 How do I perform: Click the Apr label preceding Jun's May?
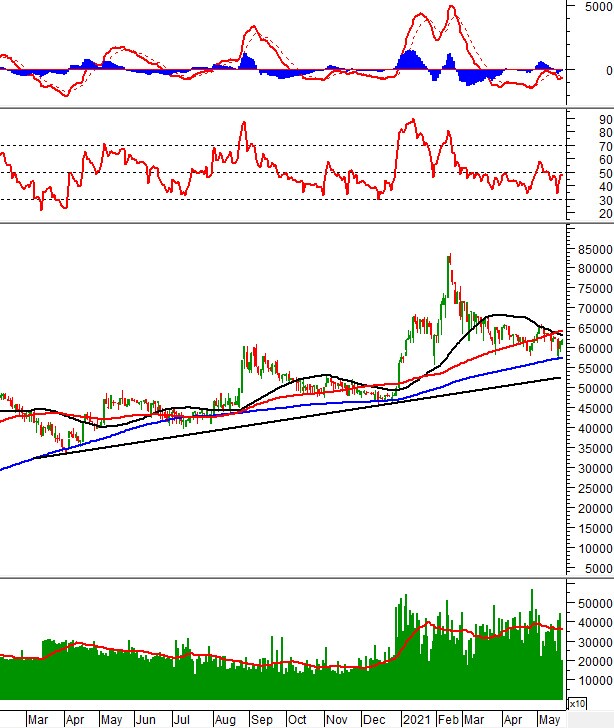pos(74,720)
